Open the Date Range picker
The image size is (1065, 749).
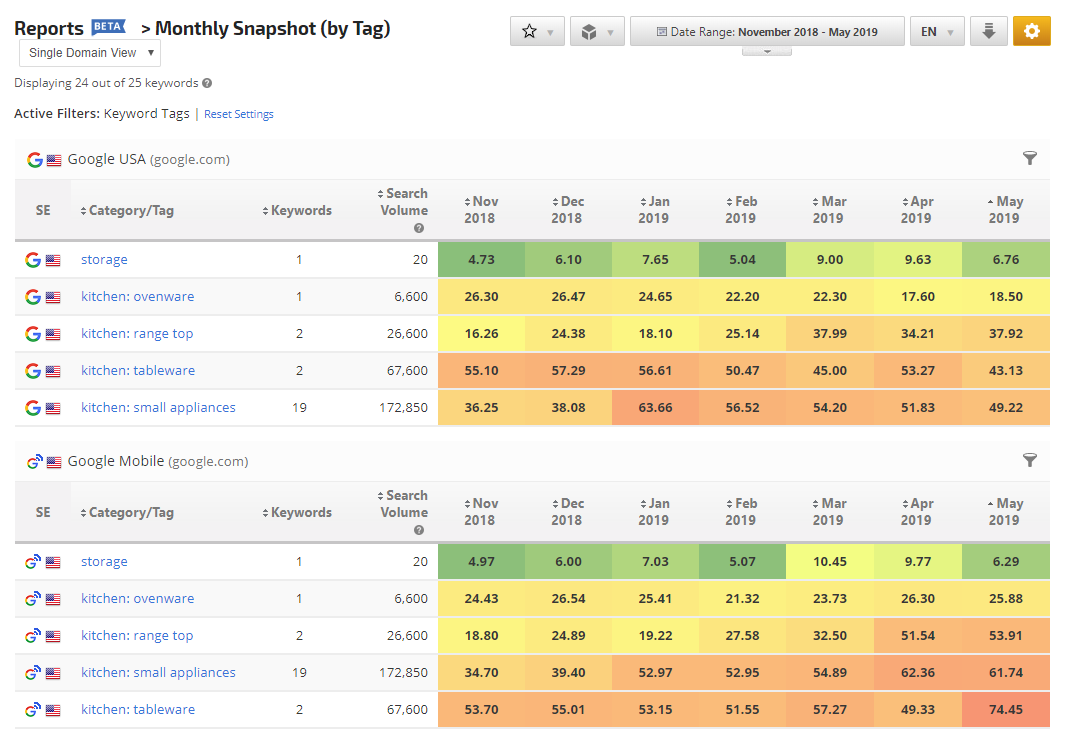767,32
